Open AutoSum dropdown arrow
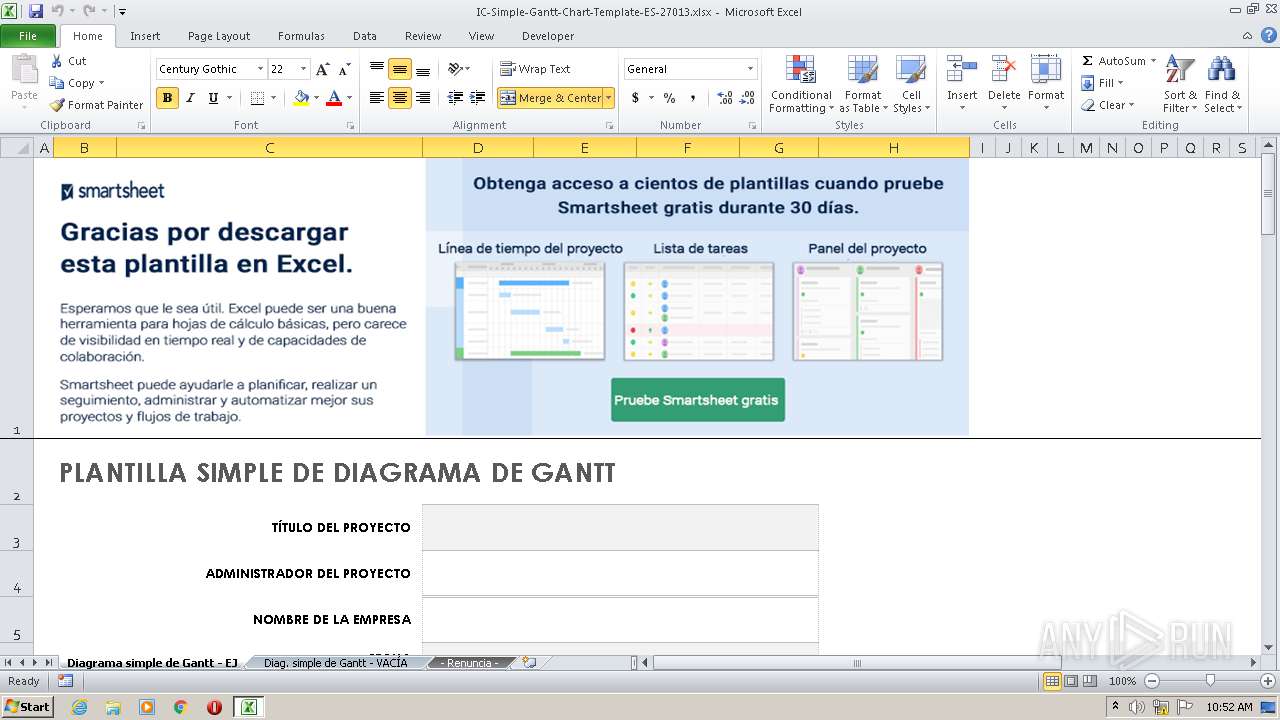This screenshot has width=1280, height=720. pyautogui.click(x=1153, y=61)
